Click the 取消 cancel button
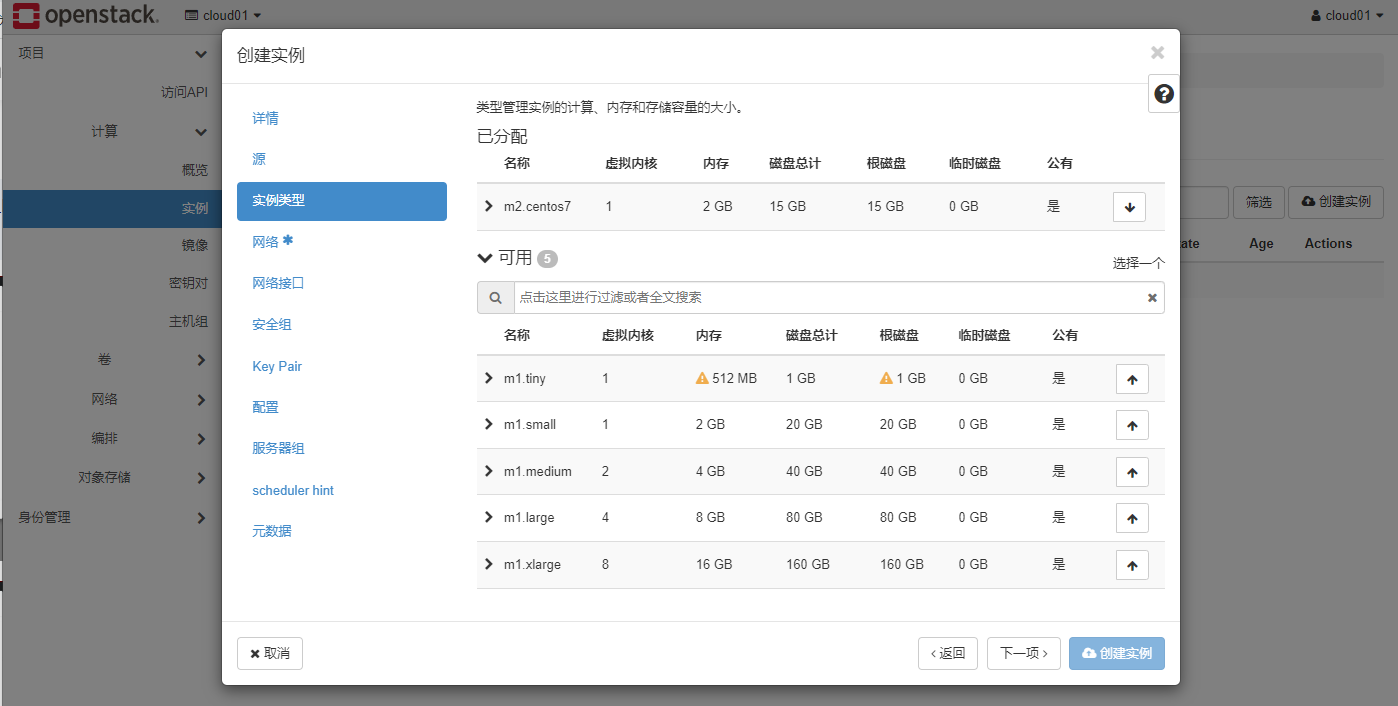This screenshot has width=1398, height=706. [x=270, y=653]
